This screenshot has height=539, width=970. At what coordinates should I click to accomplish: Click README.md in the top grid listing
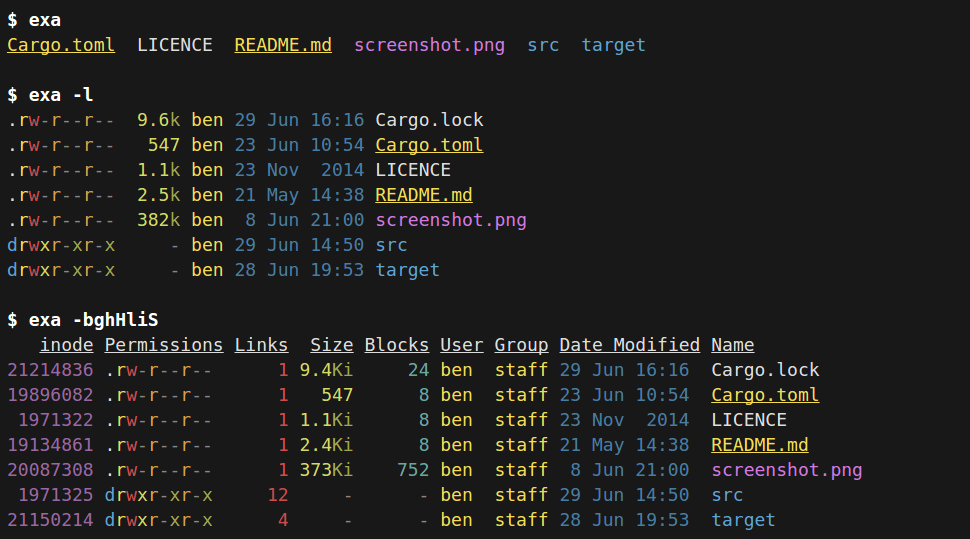(x=283, y=45)
